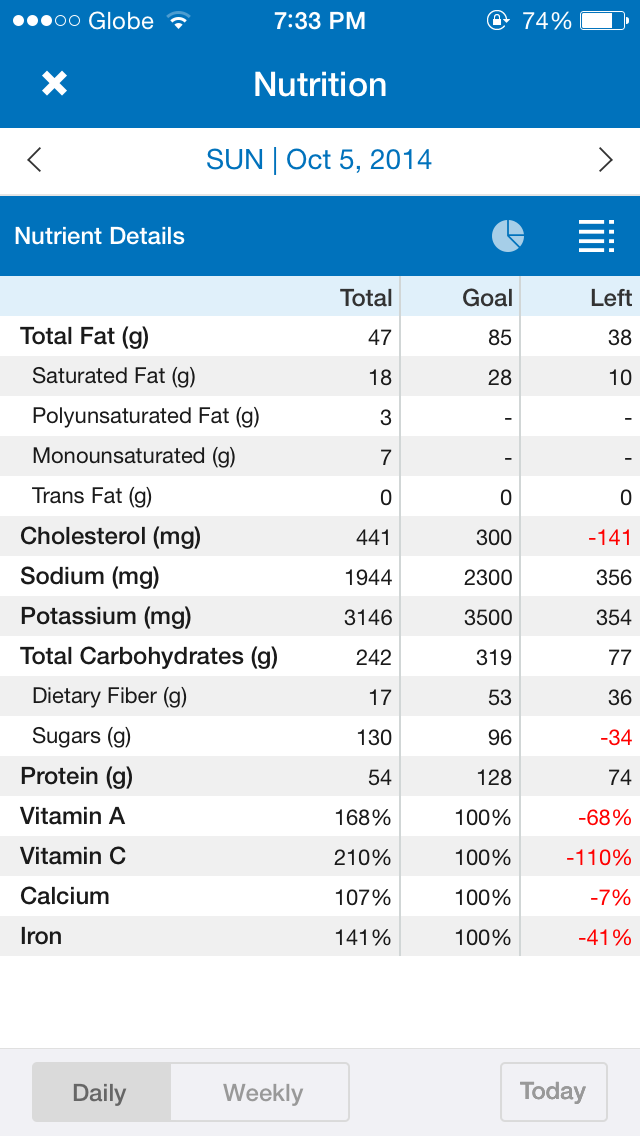Image resolution: width=640 pixels, height=1136 pixels.
Task: Jump to Today button
Action: tap(553, 1091)
